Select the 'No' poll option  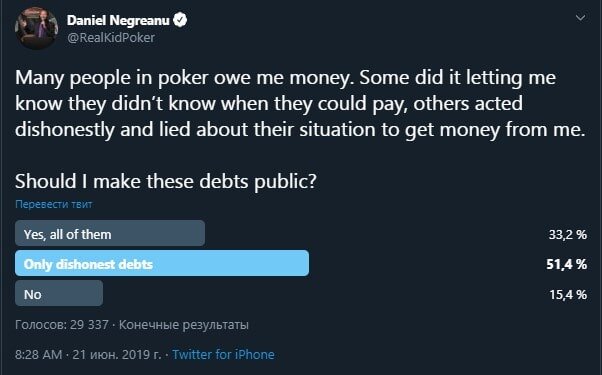(59, 293)
